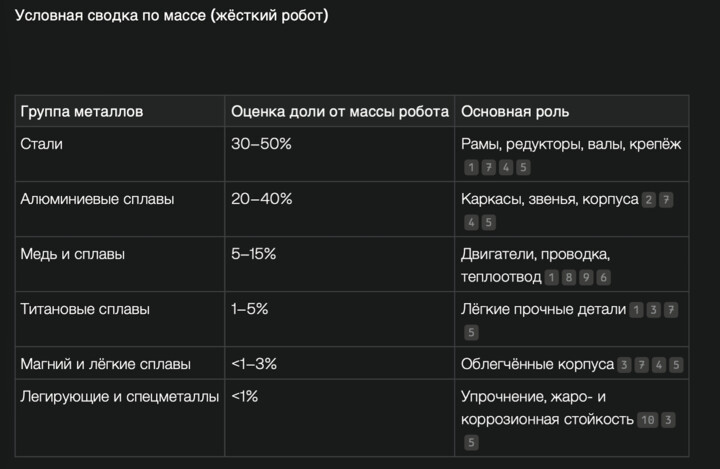Click the Группа металлов column header

click(81, 111)
